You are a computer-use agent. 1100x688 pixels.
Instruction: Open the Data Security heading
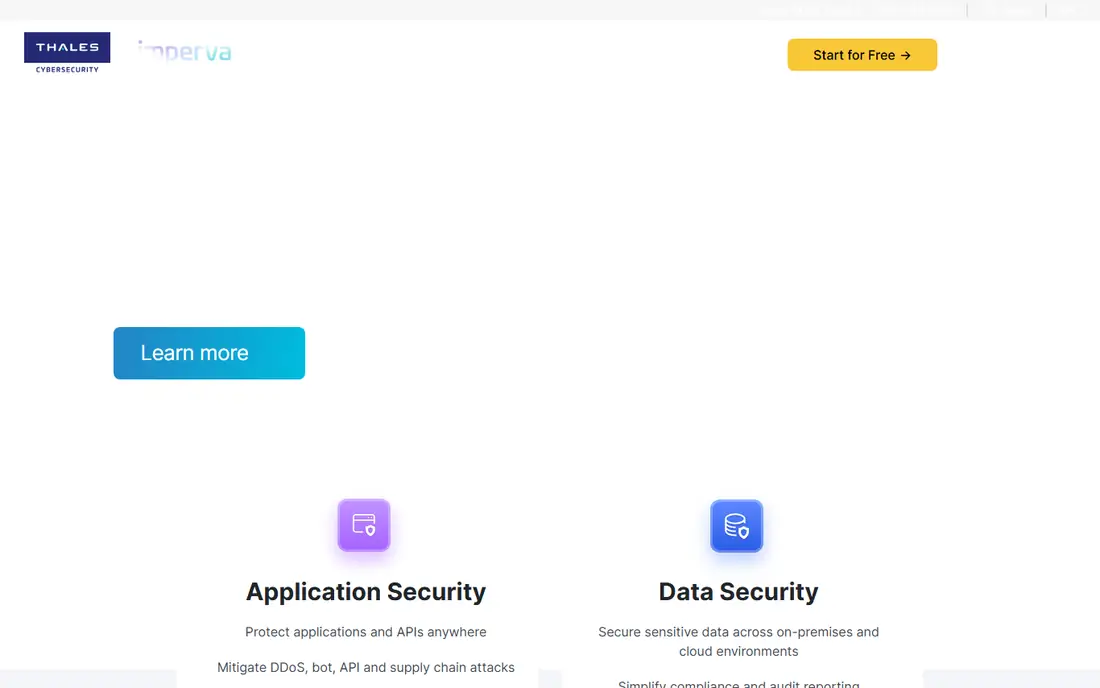pos(738,591)
